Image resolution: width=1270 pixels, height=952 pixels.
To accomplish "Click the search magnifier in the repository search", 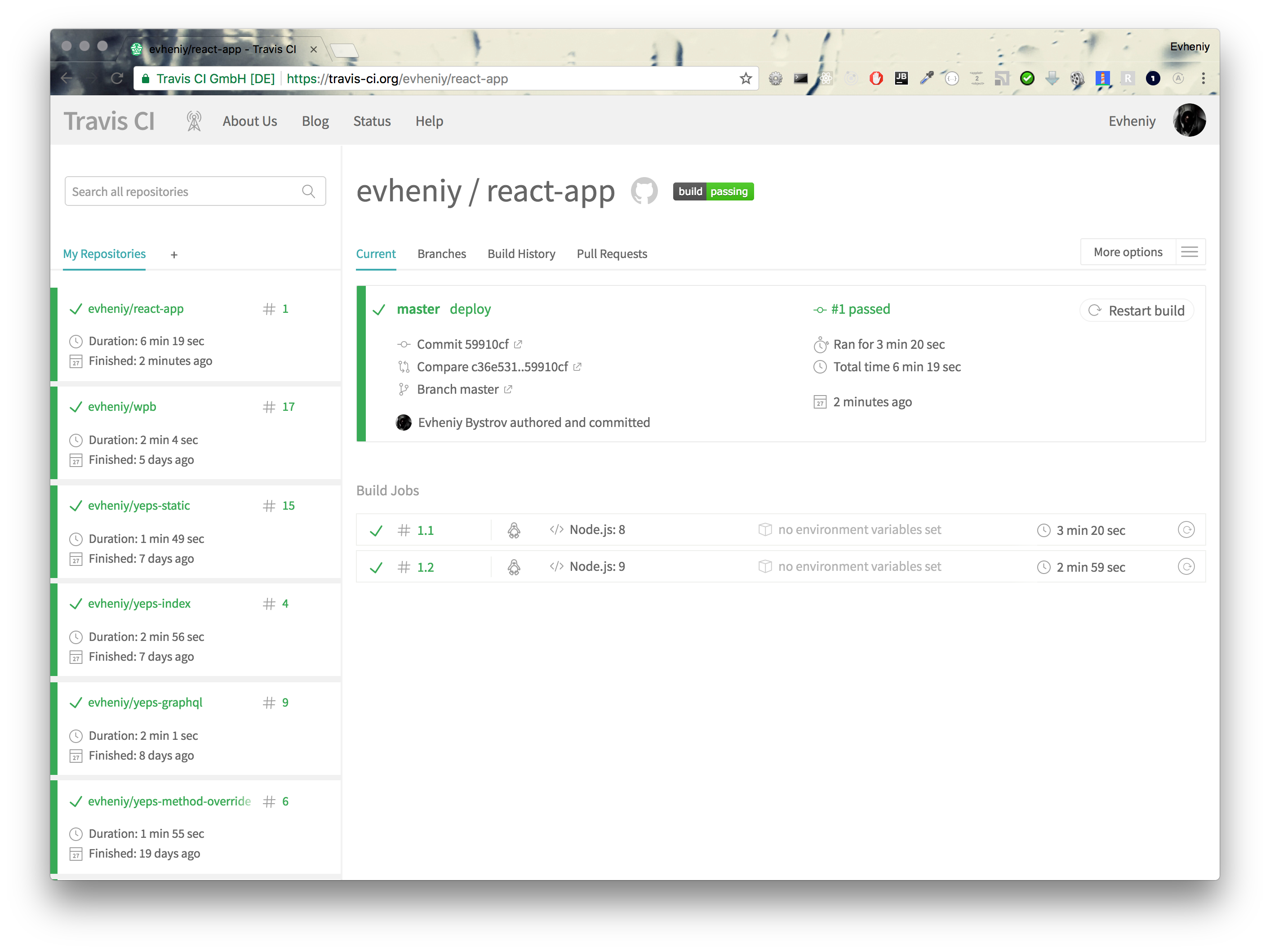I will (x=309, y=191).
